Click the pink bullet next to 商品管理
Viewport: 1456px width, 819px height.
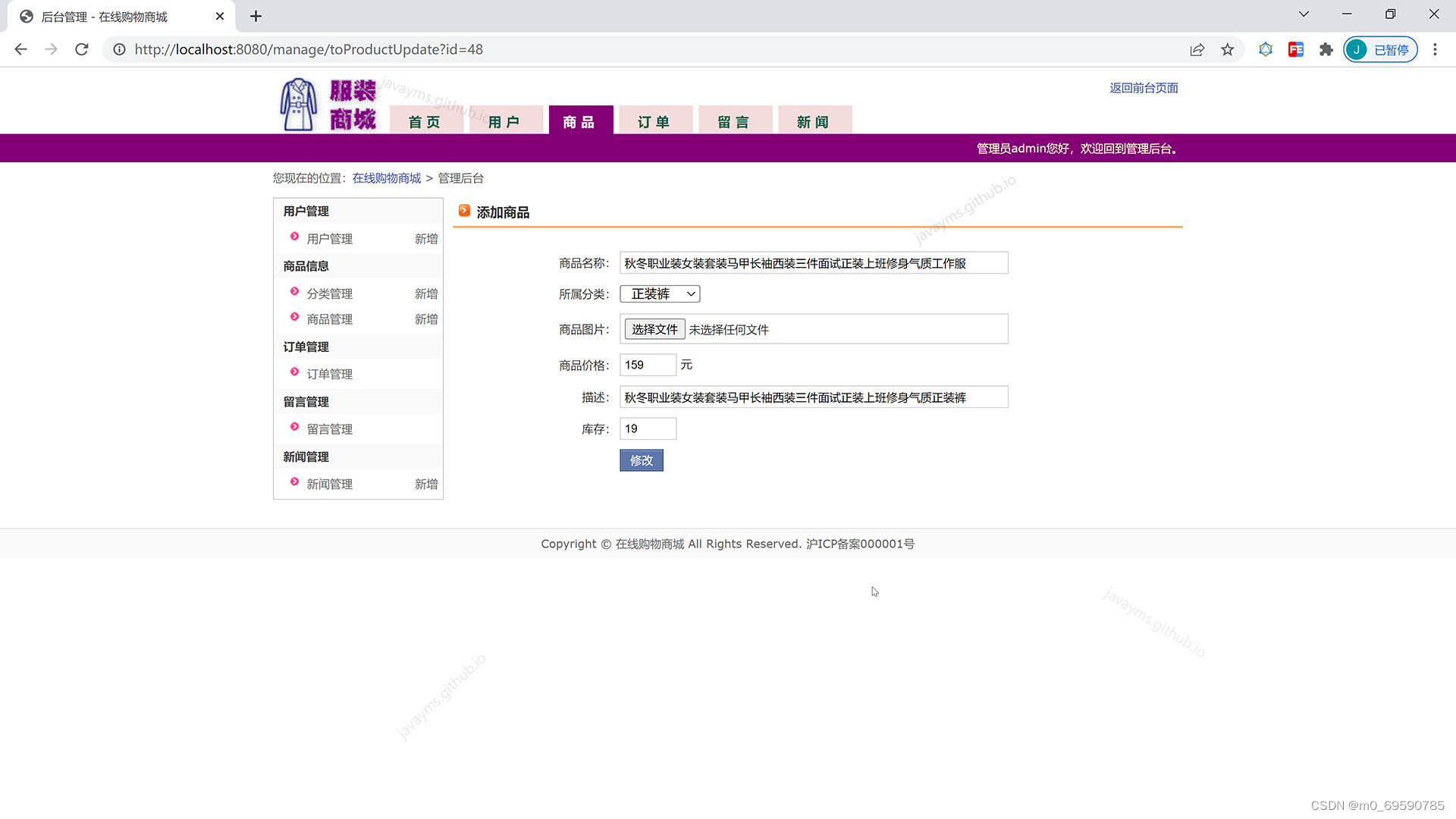point(295,317)
